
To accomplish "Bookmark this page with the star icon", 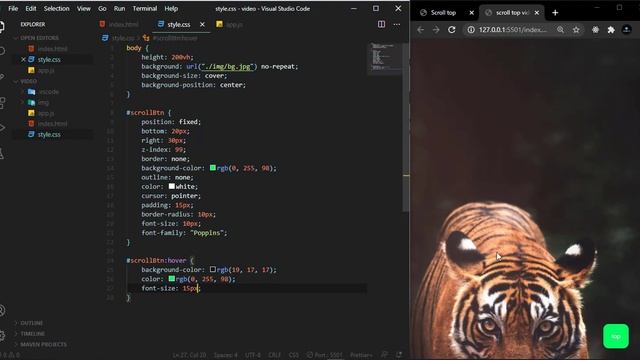I will tap(576, 30).
